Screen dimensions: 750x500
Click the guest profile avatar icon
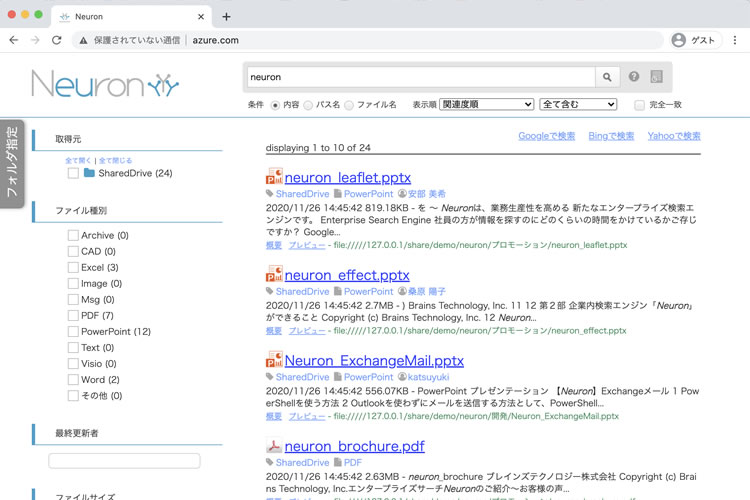678,40
